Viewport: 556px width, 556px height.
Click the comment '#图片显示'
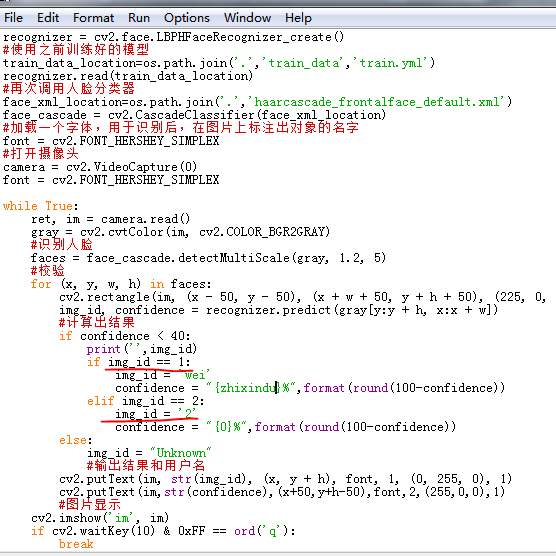(x=90, y=505)
